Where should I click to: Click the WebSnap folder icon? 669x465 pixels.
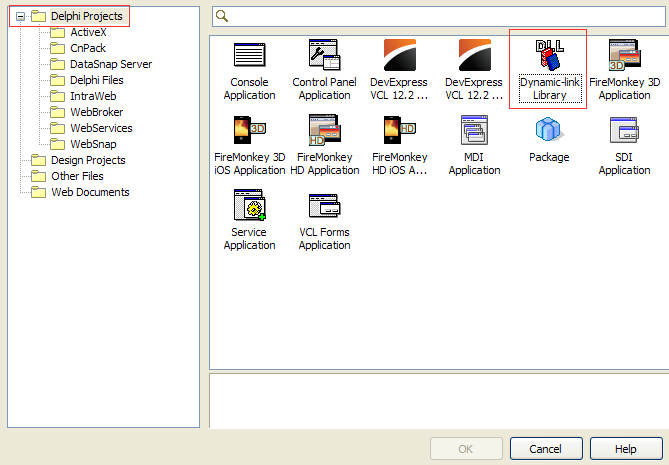(57, 144)
